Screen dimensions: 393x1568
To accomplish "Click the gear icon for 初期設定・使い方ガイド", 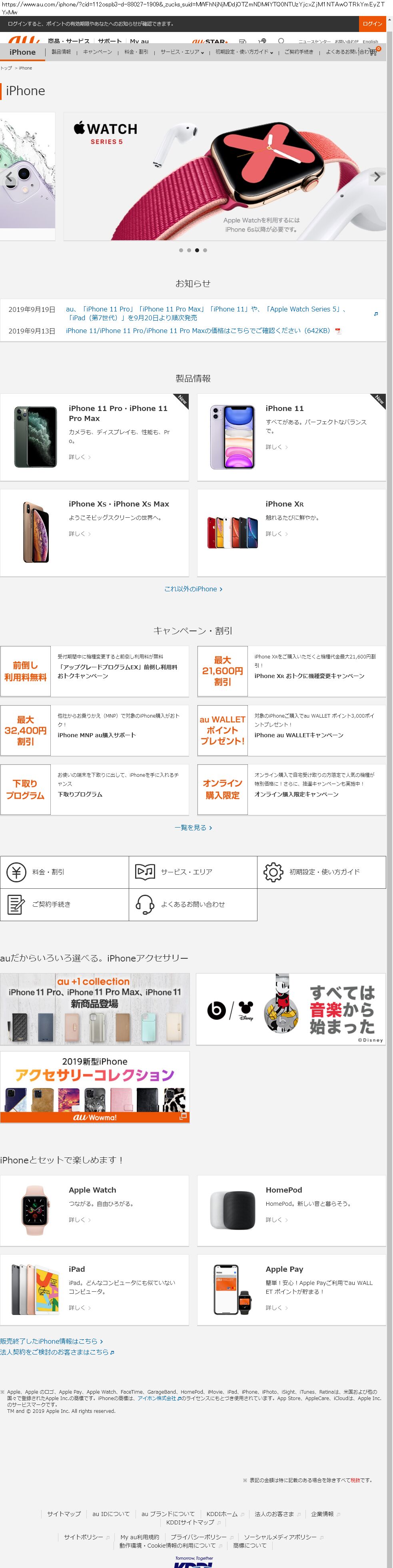I will 273,872.
